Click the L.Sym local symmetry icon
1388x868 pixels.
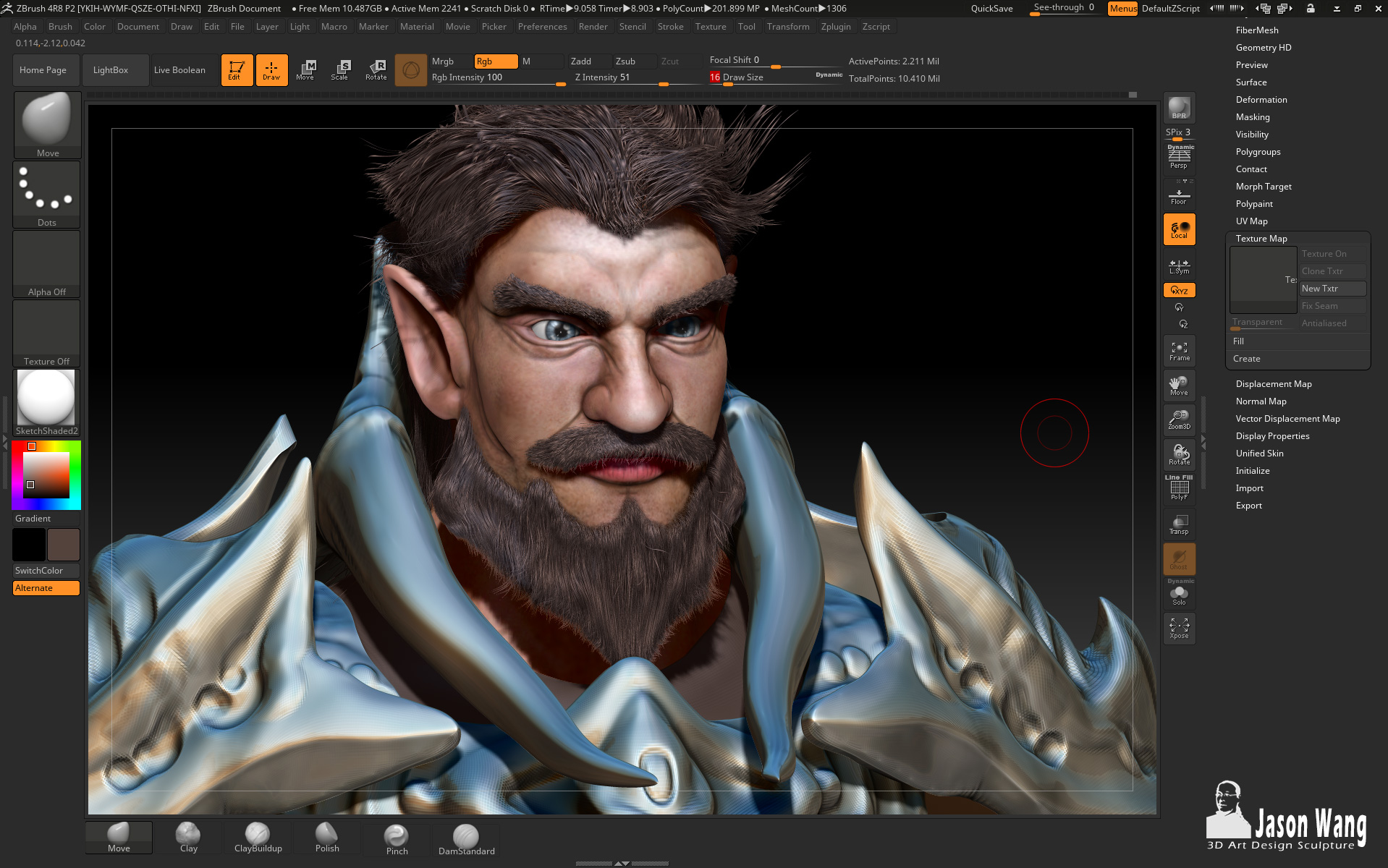point(1179,266)
